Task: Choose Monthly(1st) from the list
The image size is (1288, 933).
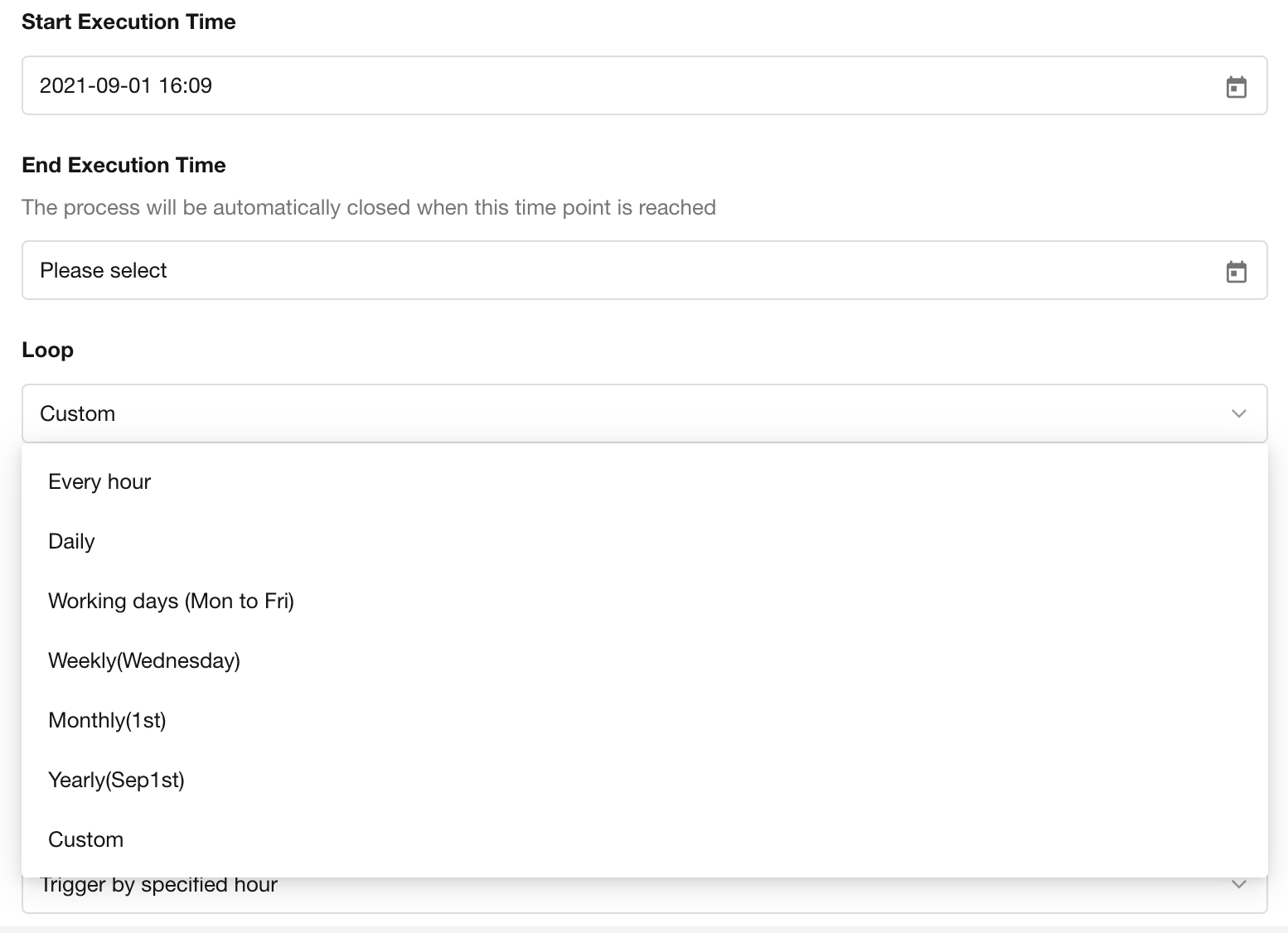Action: click(107, 720)
